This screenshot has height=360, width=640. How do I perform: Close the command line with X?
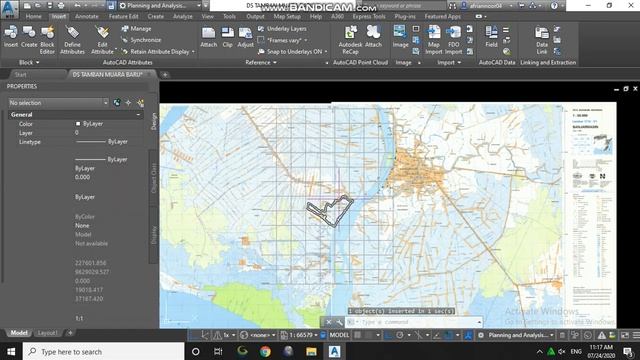(329, 322)
